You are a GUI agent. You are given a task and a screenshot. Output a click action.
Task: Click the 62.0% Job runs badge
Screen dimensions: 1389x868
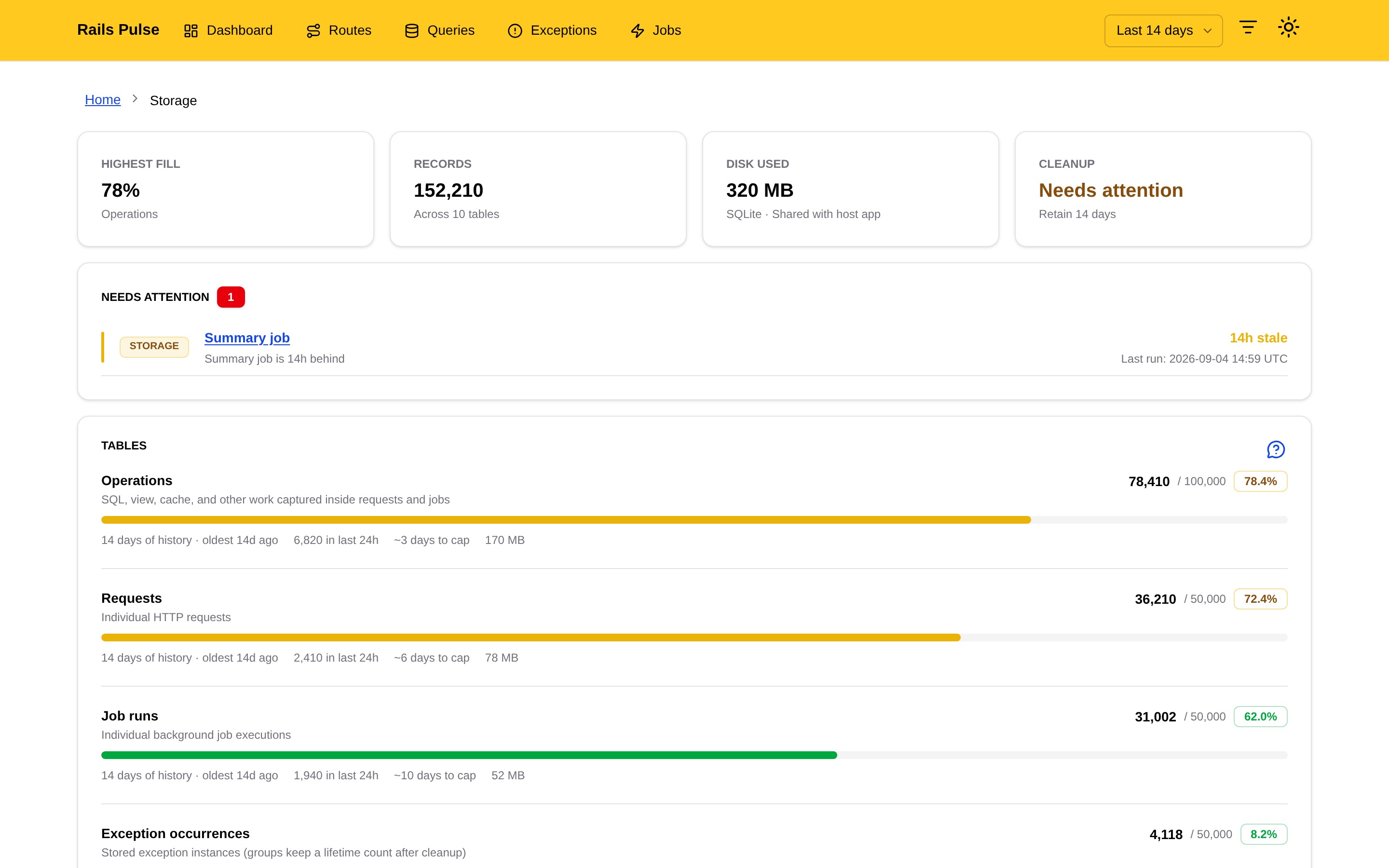click(x=1260, y=717)
